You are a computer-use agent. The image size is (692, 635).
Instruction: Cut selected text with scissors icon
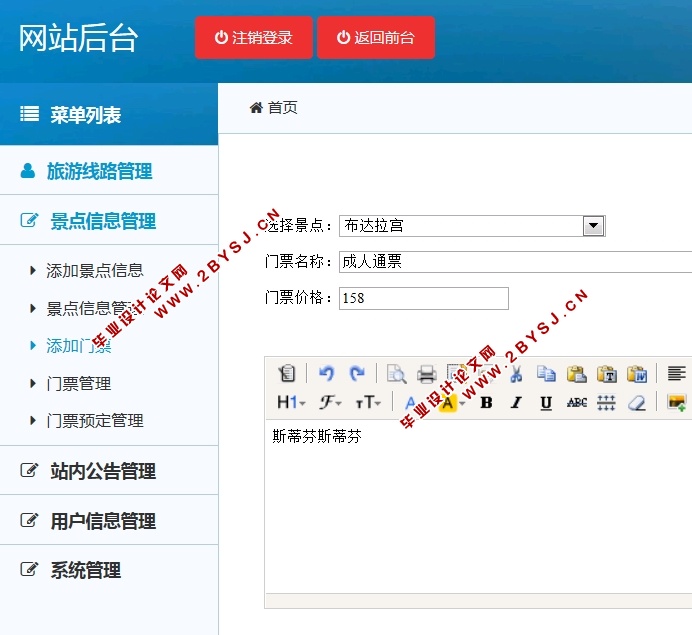(516, 374)
